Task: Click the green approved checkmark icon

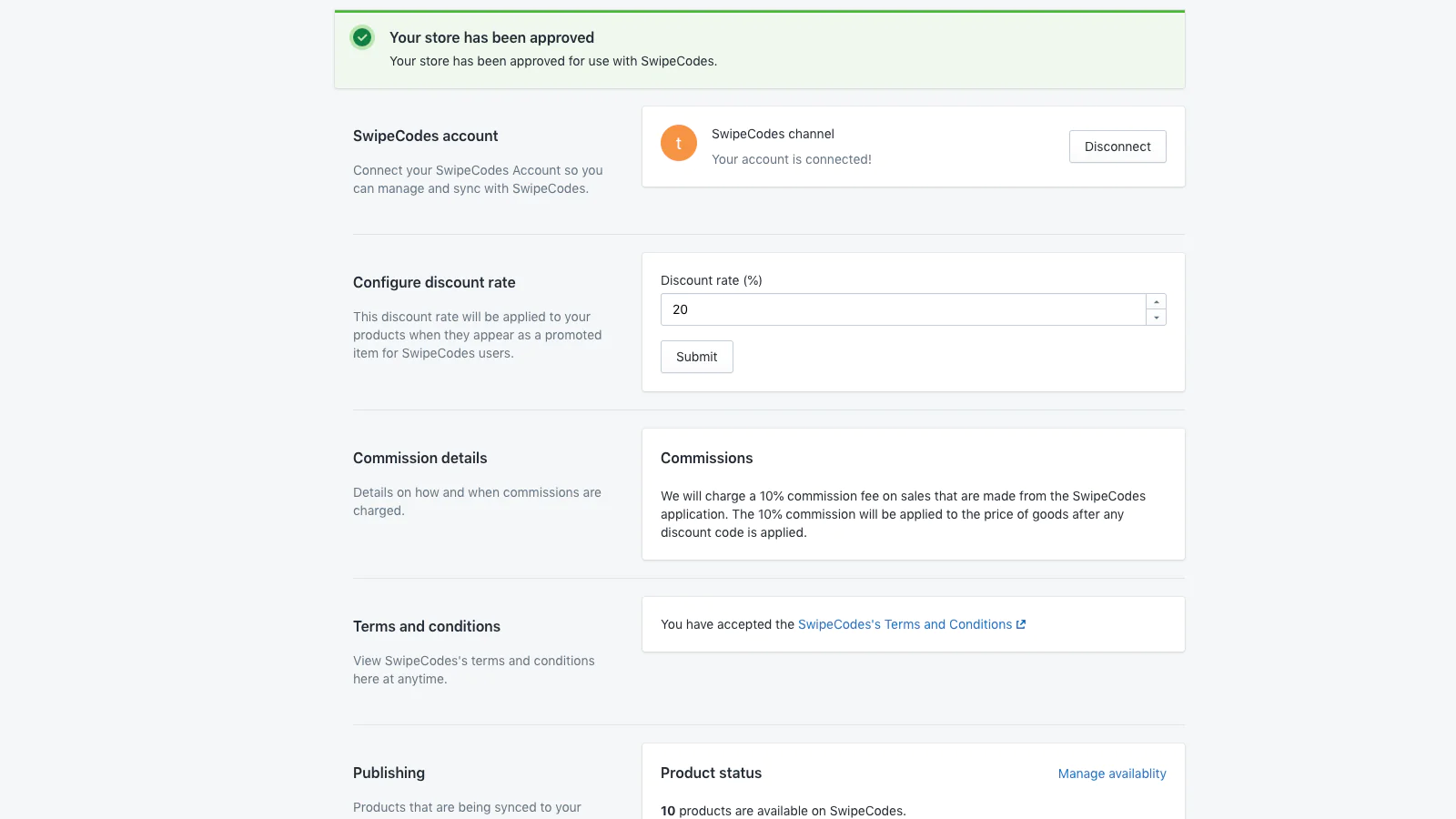Action: [362, 37]
